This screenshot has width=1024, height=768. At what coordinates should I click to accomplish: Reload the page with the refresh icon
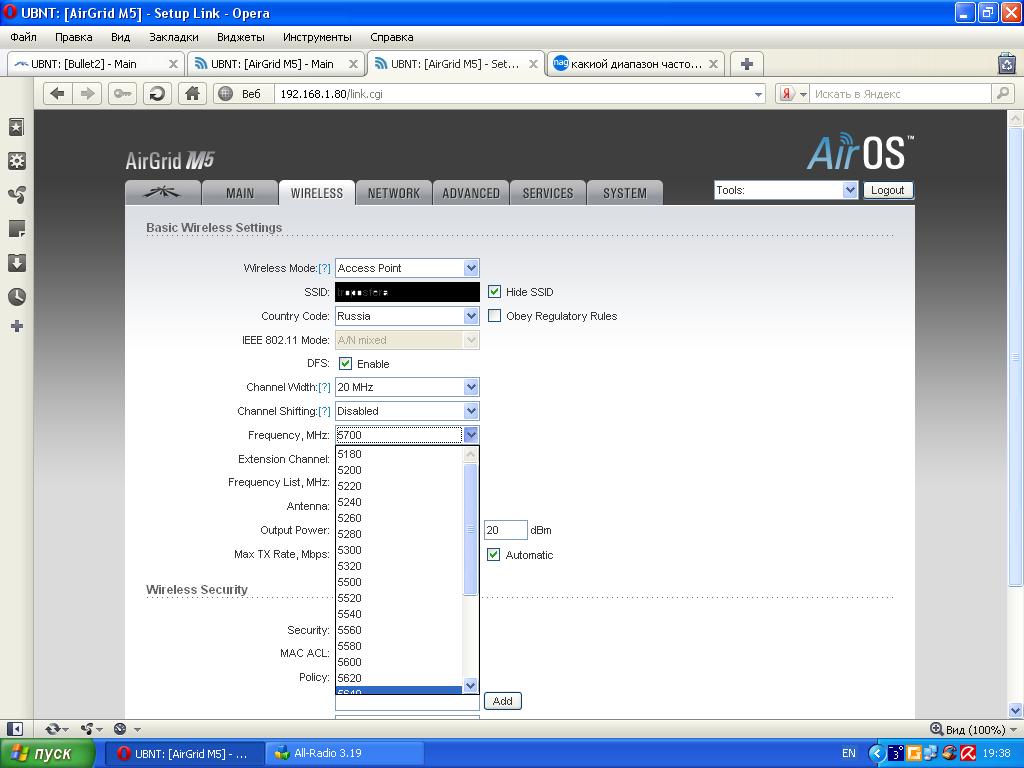click(x=157, y=93)
